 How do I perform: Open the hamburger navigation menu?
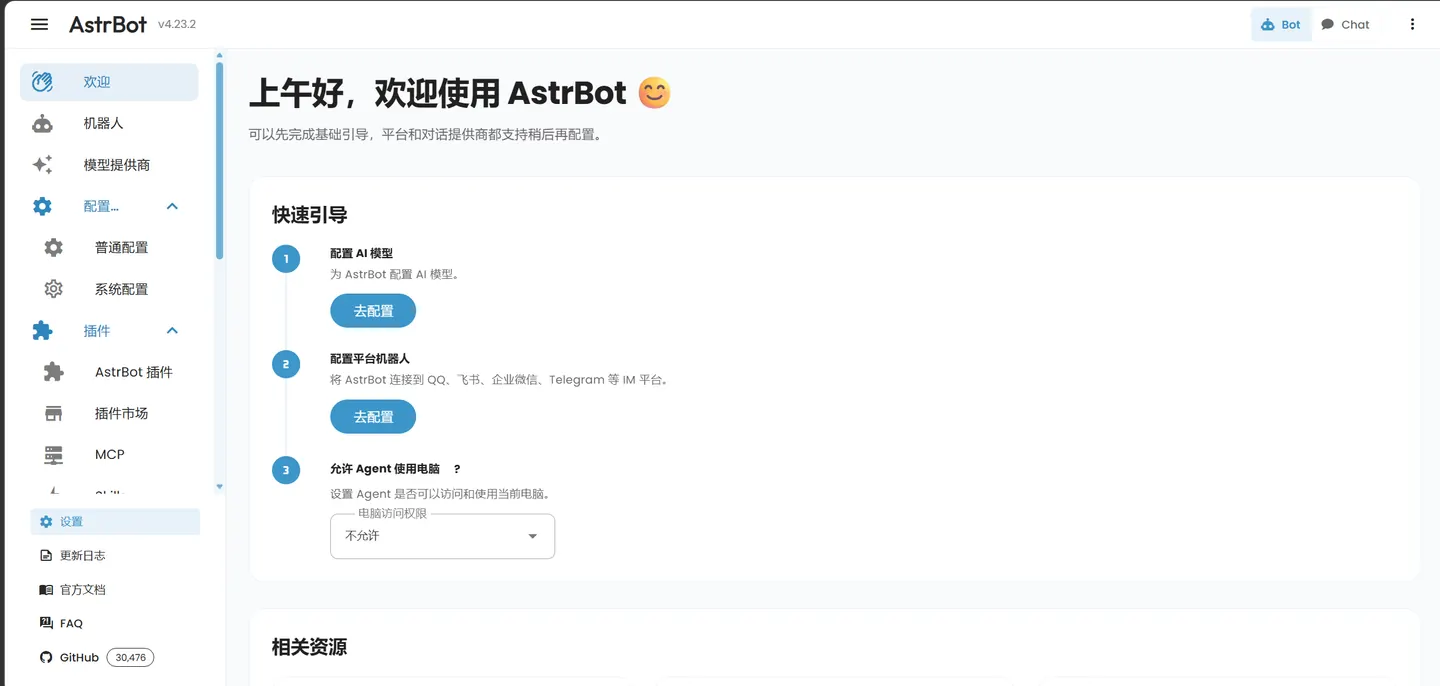click(39, 25)
